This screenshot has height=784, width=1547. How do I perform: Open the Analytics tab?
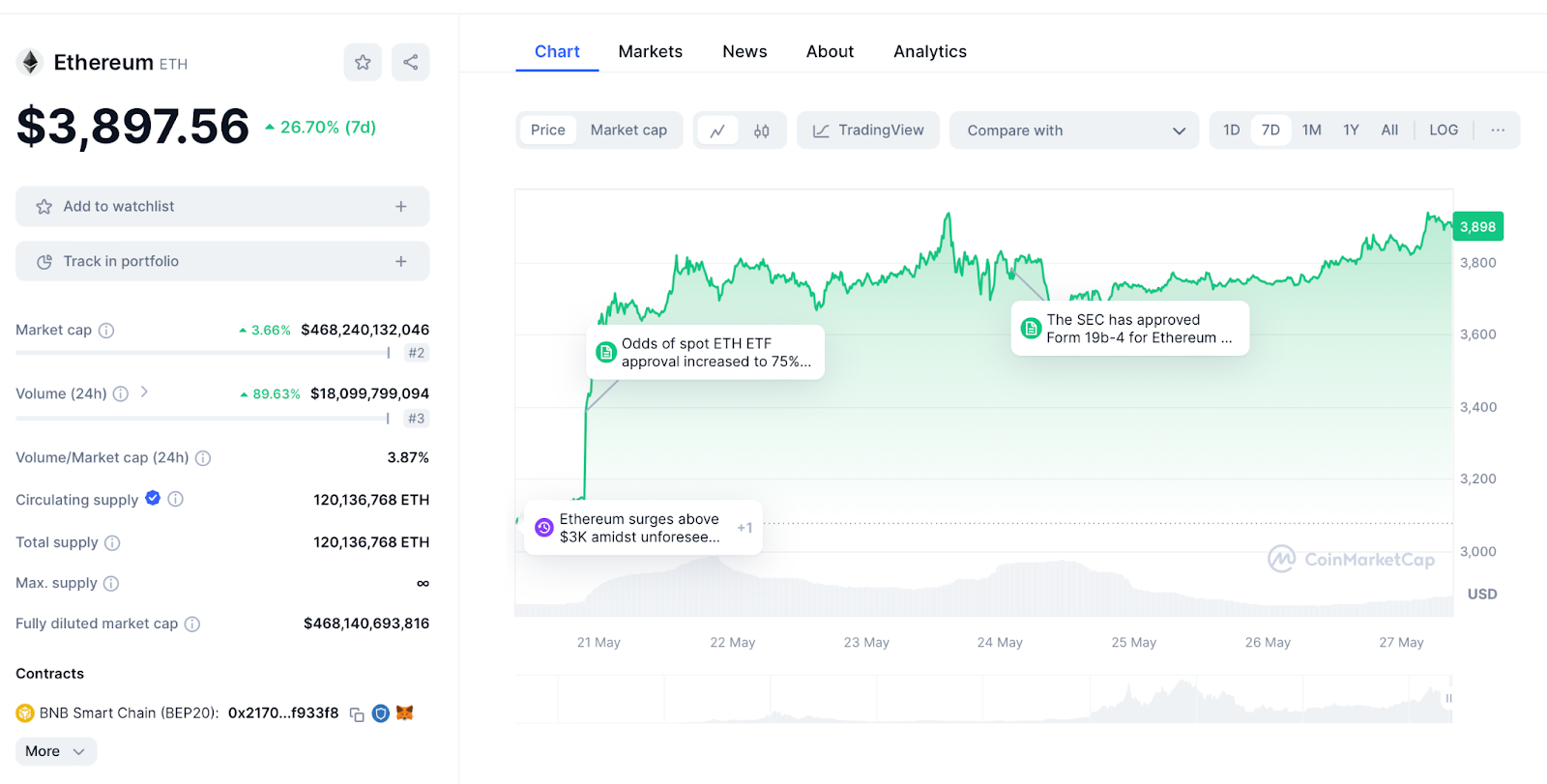[x=930, y=52]
